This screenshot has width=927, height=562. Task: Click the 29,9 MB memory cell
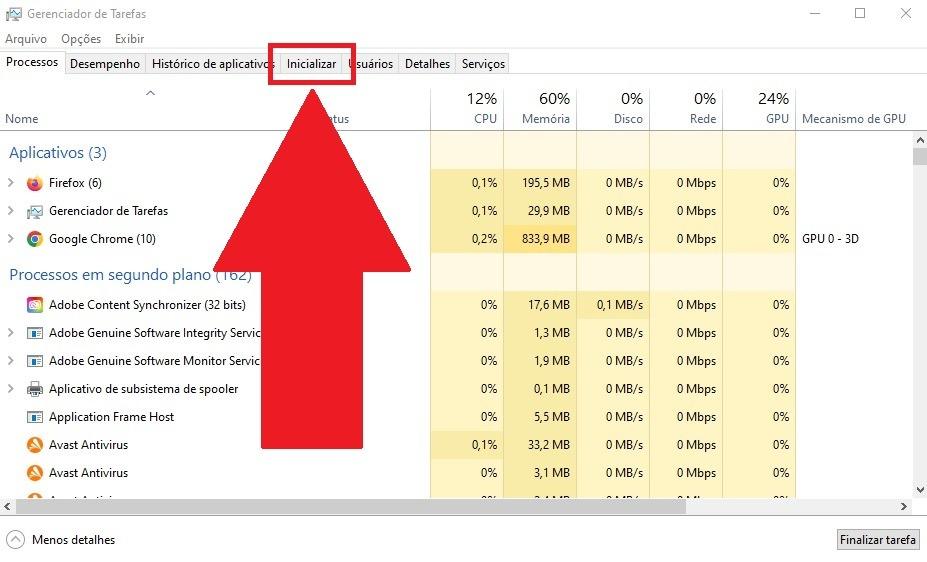pos(540,210)
